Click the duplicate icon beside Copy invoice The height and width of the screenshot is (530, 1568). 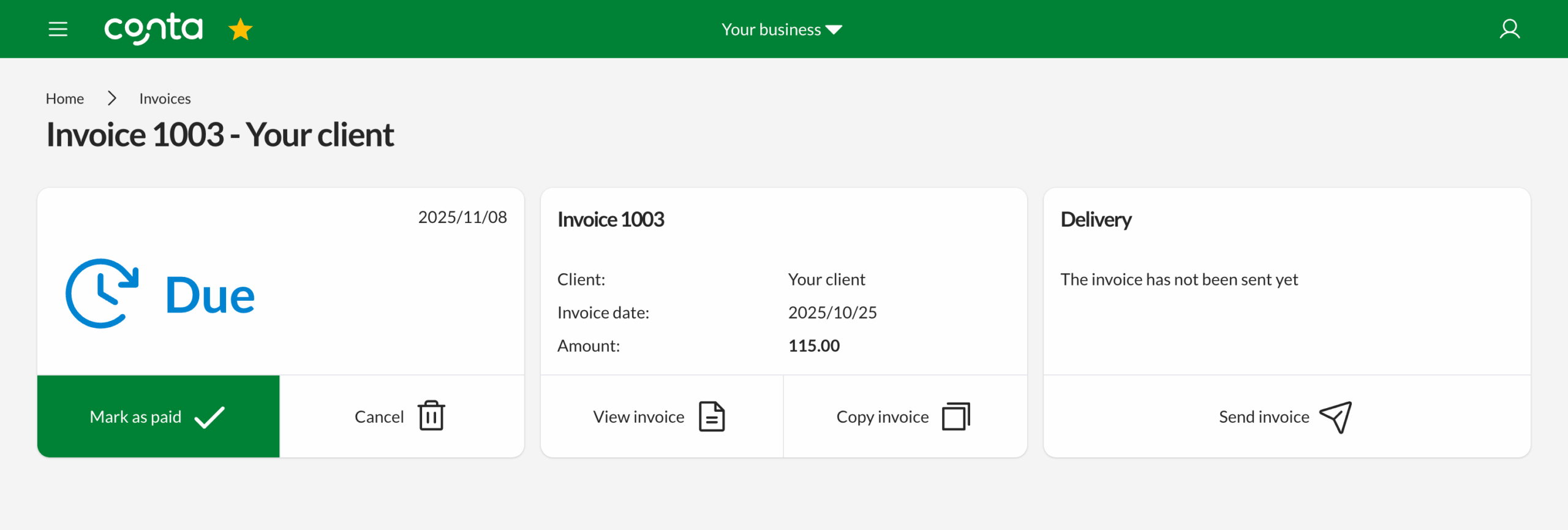[x=956, y=417]
